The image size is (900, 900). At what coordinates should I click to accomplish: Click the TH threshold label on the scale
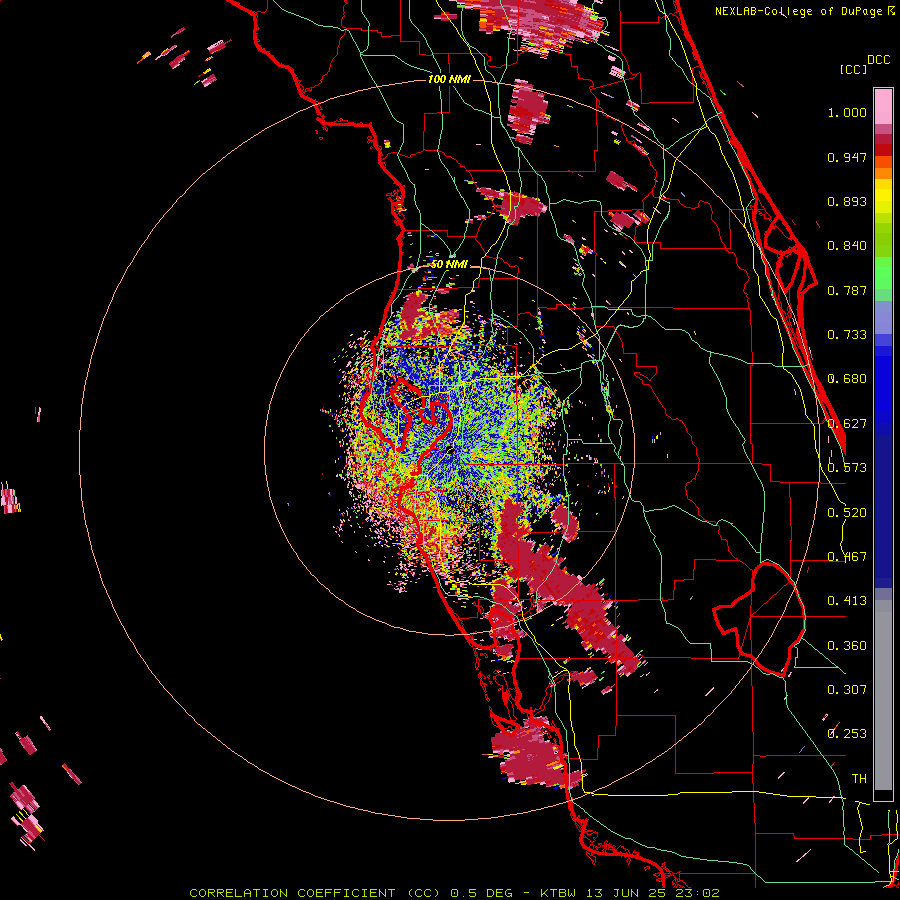tap(859, 779)
